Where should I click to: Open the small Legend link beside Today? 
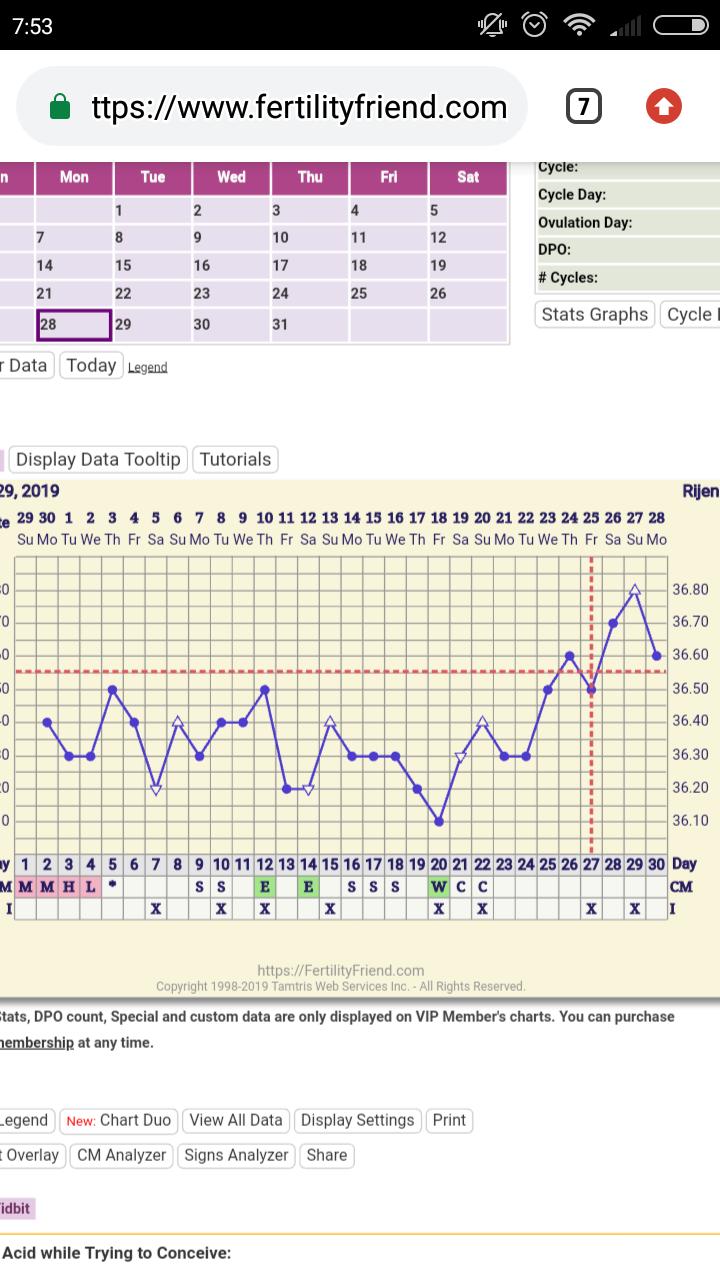[x=147, y=368]
